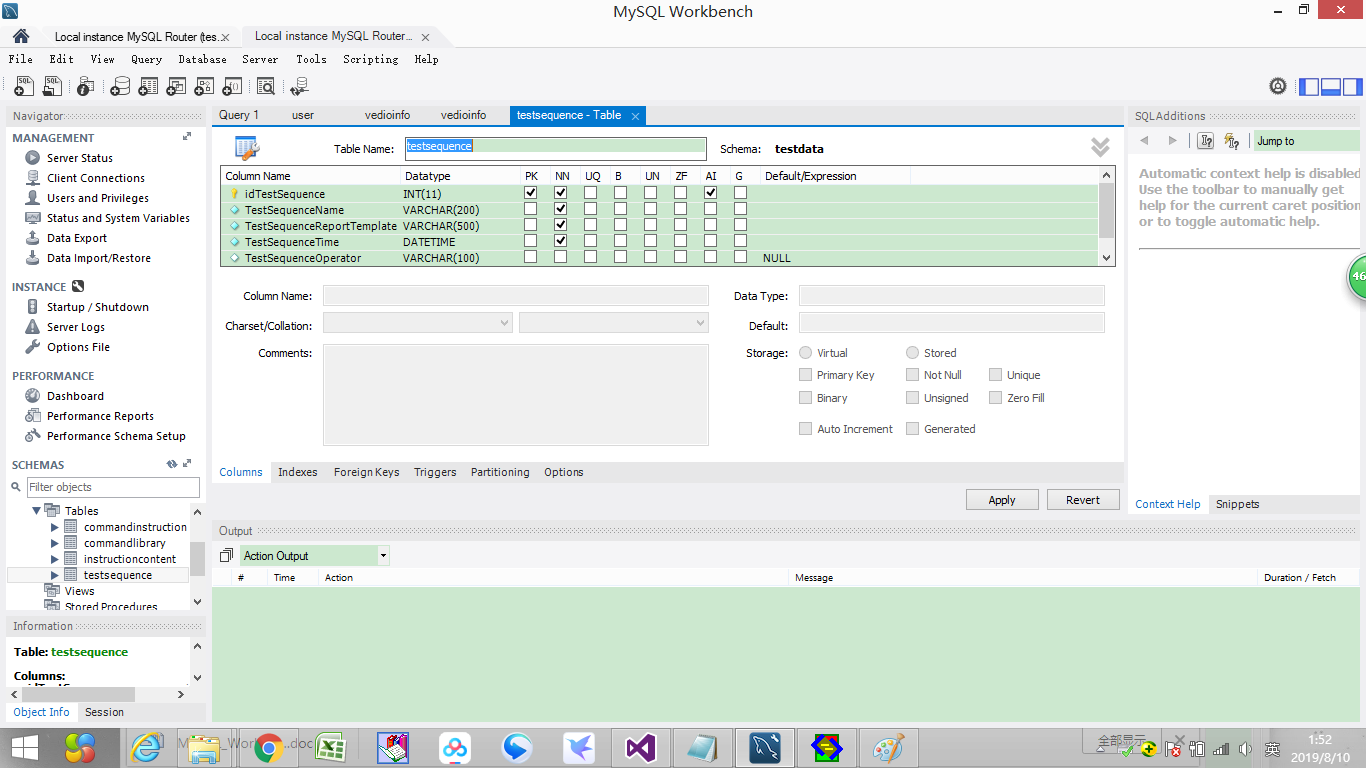Create a new view toolbar icon

[x=176, y=86]
